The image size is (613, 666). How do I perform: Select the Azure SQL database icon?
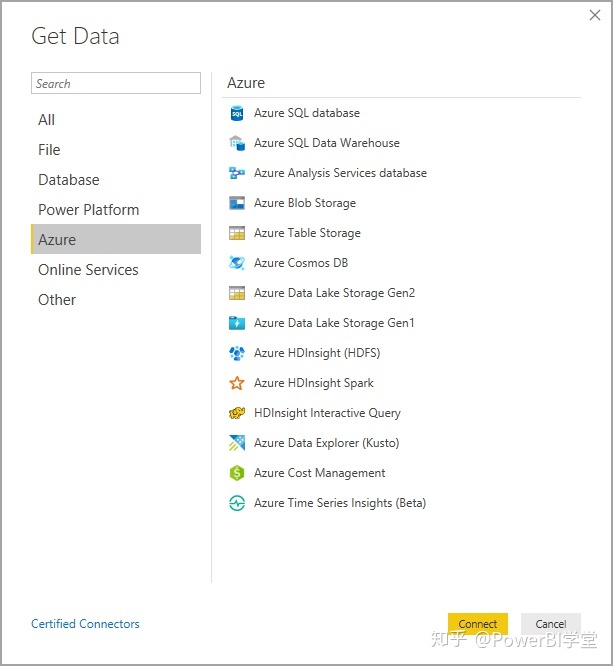click(x=237, y=113)
